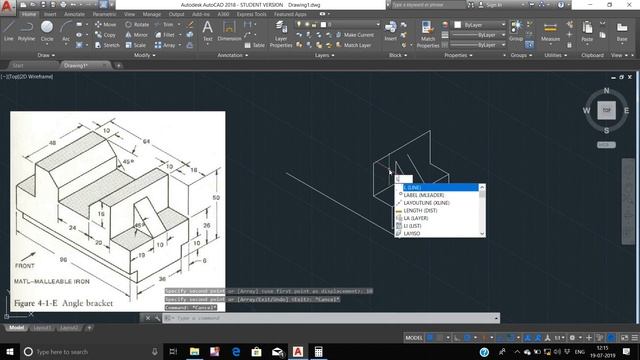640x360 pixels.
Task: Click the Scale tool
Action: (x=136, y=45)
